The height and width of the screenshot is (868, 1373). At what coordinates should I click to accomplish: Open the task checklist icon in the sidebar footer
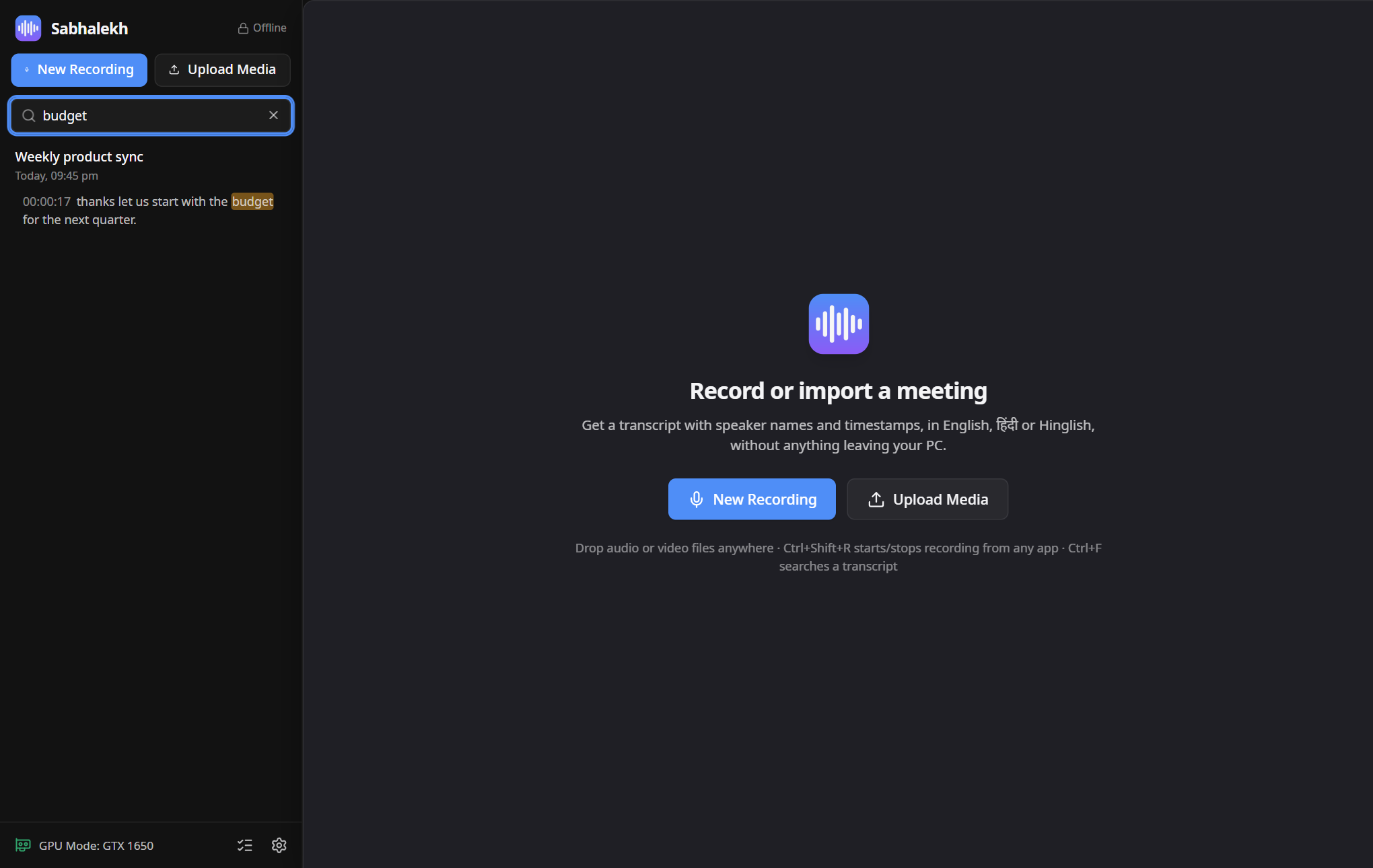(245, 845)
